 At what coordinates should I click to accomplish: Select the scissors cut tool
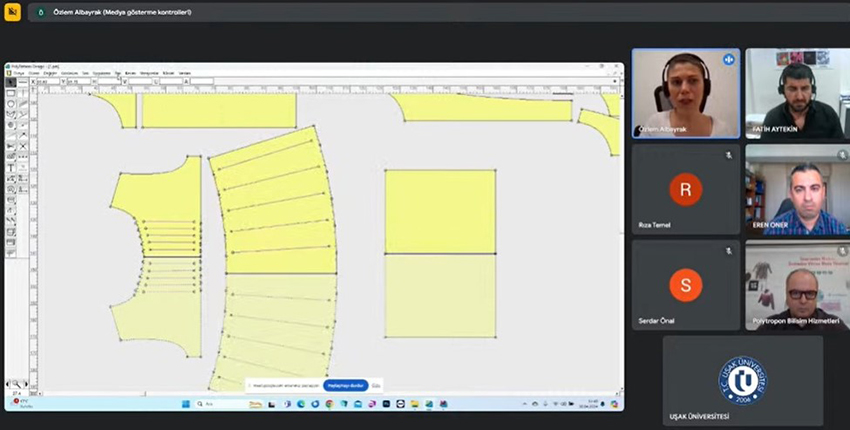tap(11, 146)
